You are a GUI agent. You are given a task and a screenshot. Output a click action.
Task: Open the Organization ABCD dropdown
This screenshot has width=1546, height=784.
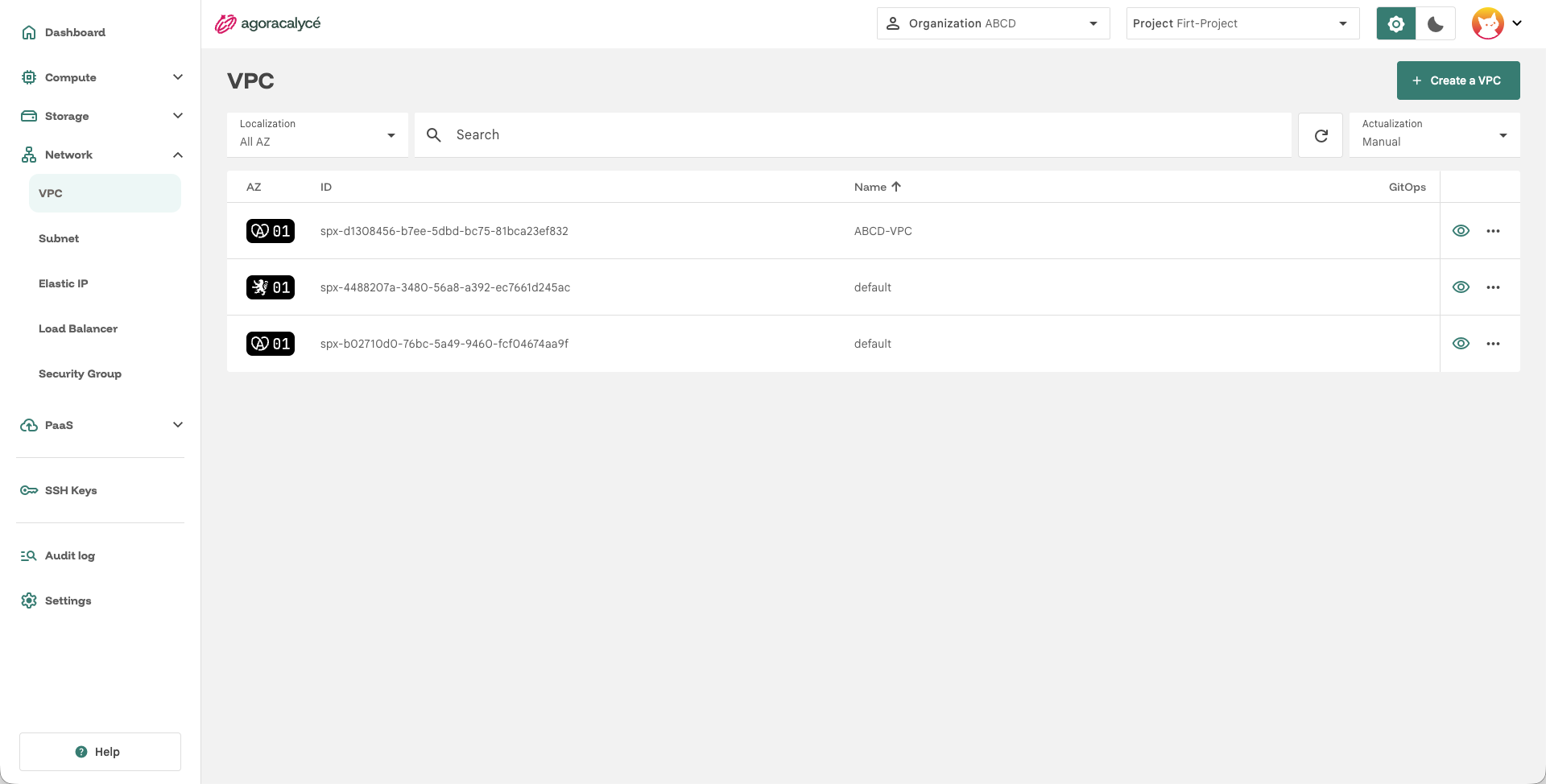pos(993,23)
